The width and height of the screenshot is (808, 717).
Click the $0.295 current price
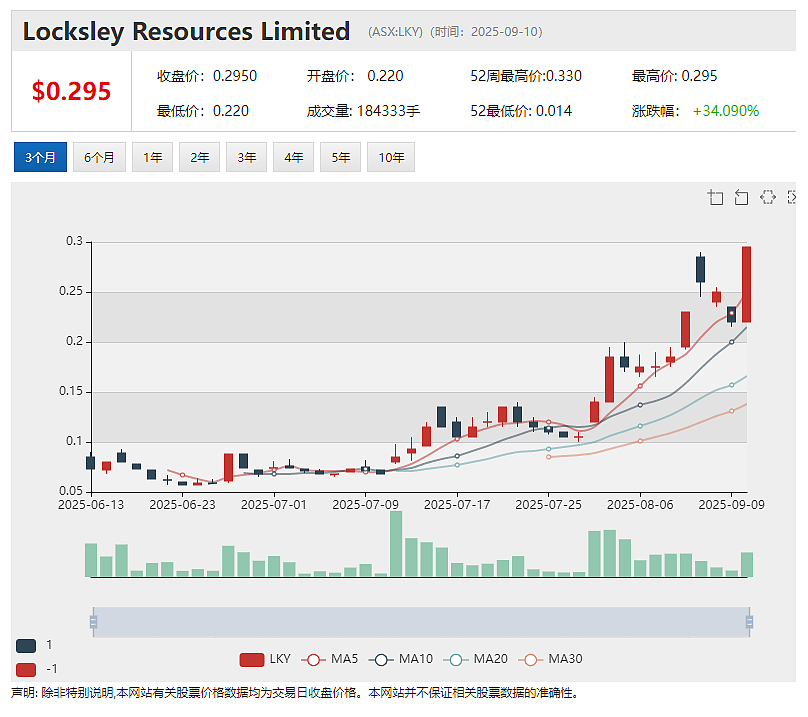tap(71, 91)
